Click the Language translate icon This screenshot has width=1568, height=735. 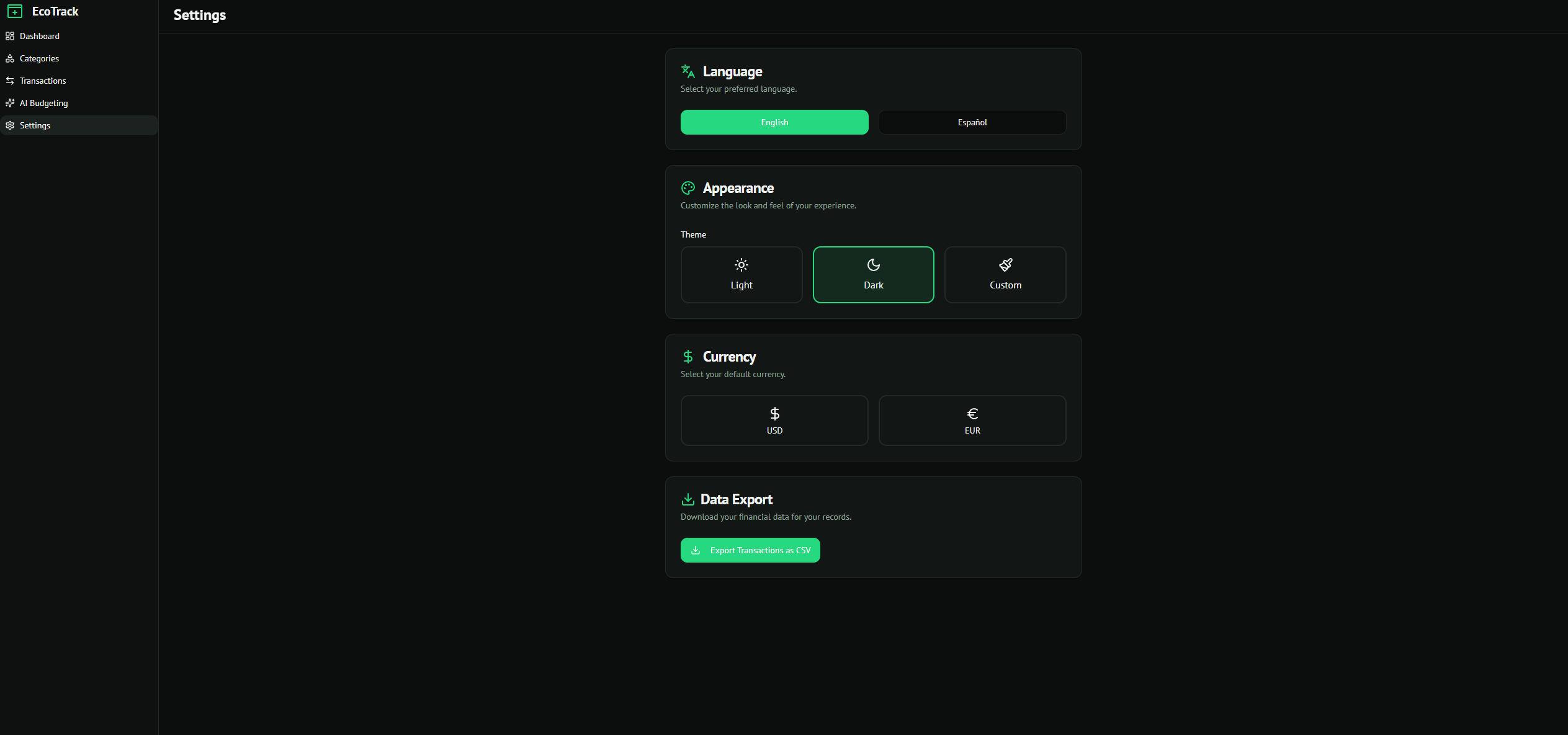click(688, 71)
